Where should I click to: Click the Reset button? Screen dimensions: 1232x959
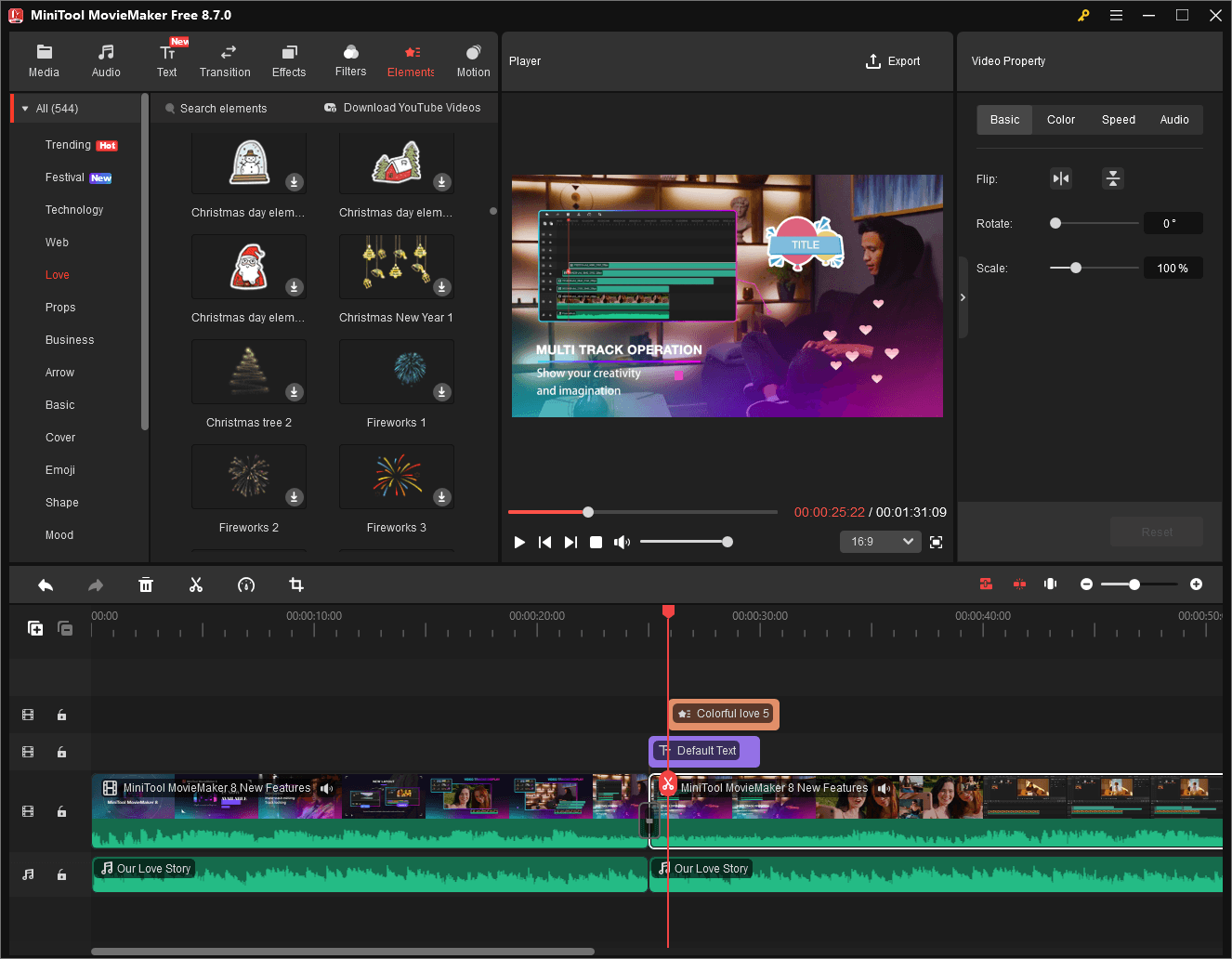[x=1157, y=532]
